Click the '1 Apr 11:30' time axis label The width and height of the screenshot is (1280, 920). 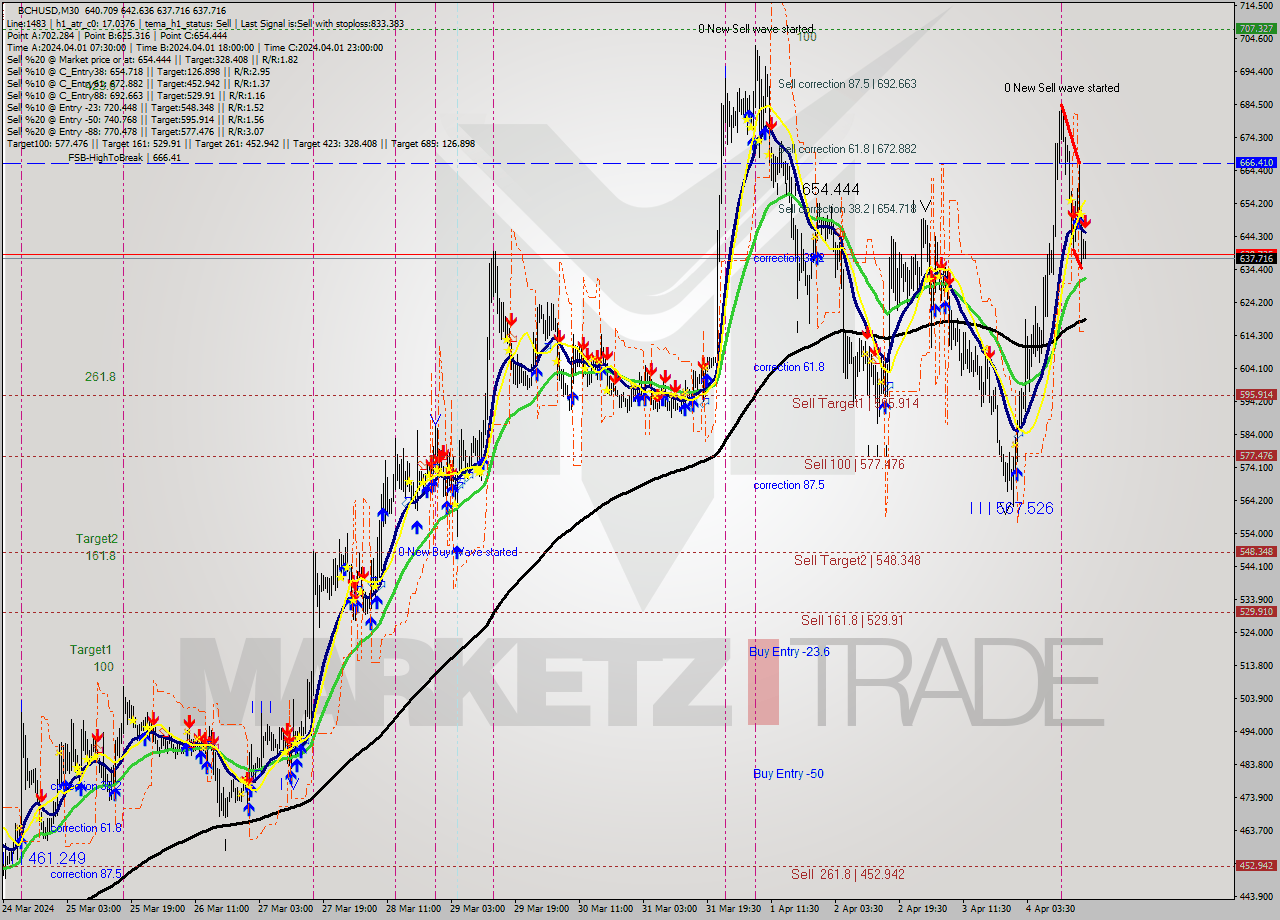(x=796, y=910)
